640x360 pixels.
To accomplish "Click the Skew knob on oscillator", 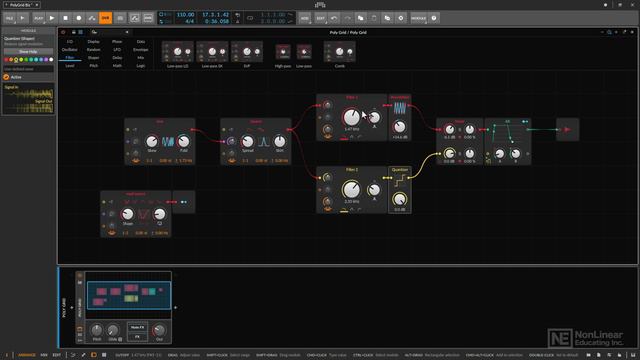I will pyautogui.click(x=152, y=141).
